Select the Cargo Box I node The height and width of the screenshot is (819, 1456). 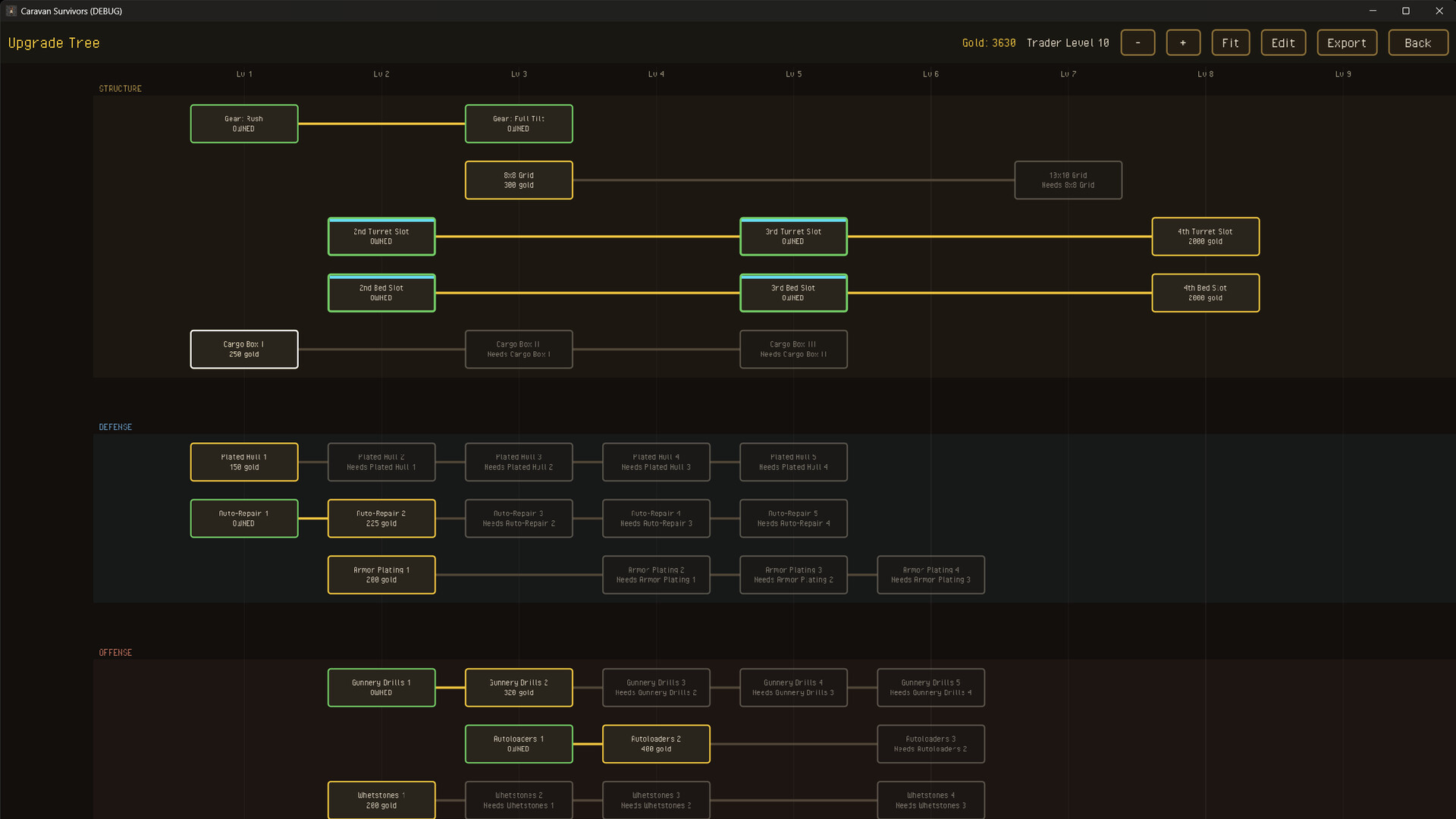[x=244, y=349]
